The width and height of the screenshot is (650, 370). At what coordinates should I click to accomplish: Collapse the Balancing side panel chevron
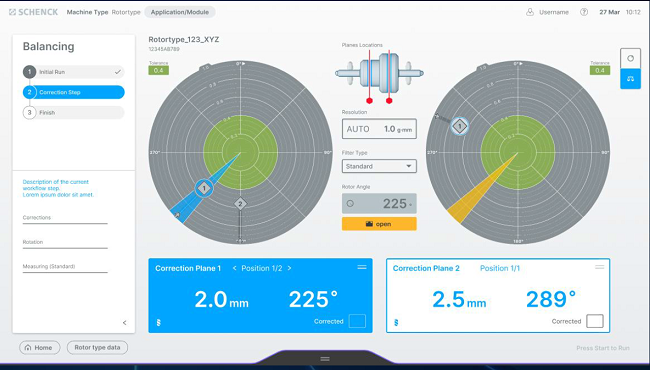click(124, 322)
